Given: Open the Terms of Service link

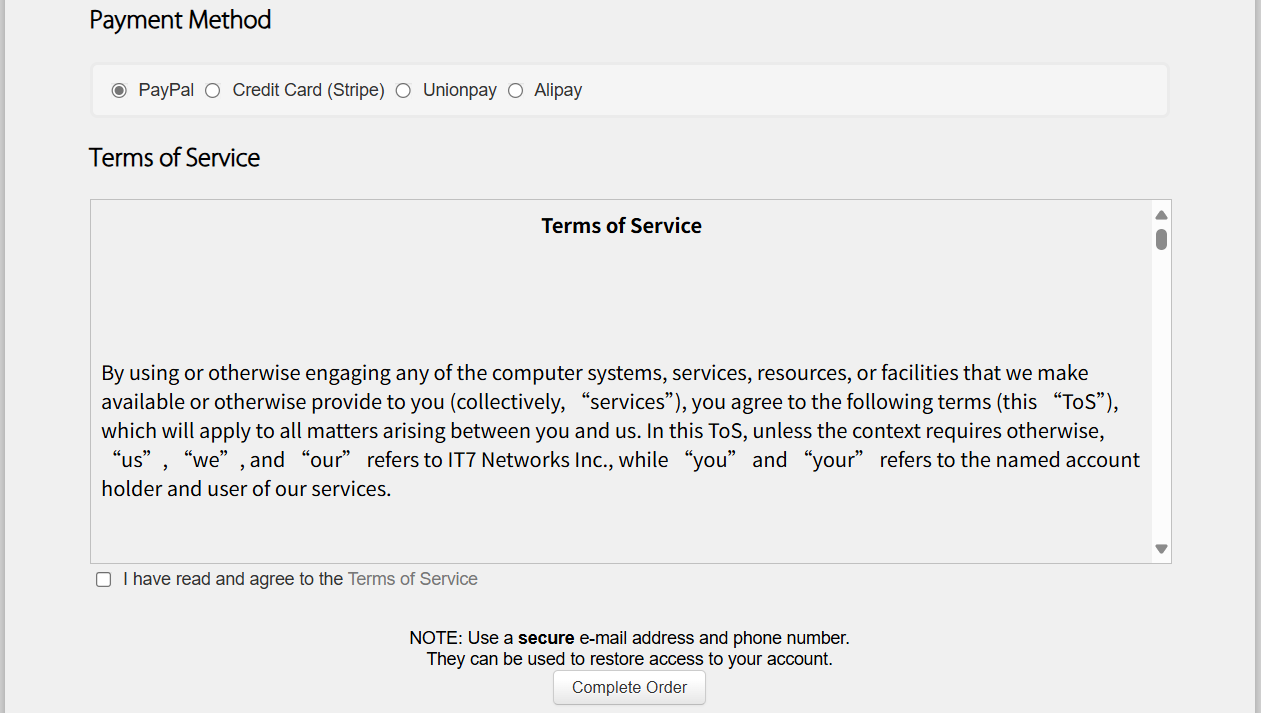Looking at the screenshot, I should click(412, 579).
